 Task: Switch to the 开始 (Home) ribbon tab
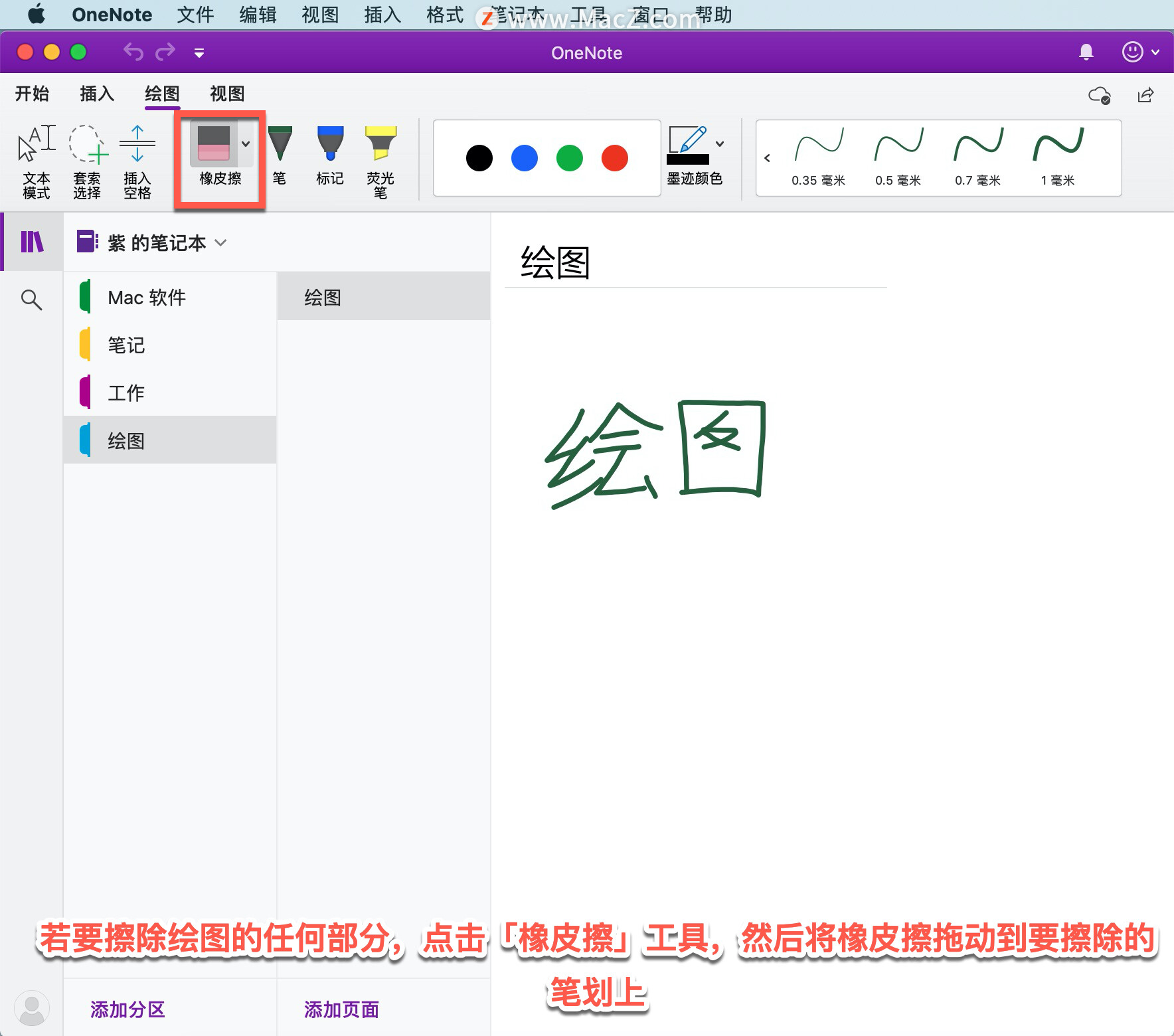click(x=32, y=94)
